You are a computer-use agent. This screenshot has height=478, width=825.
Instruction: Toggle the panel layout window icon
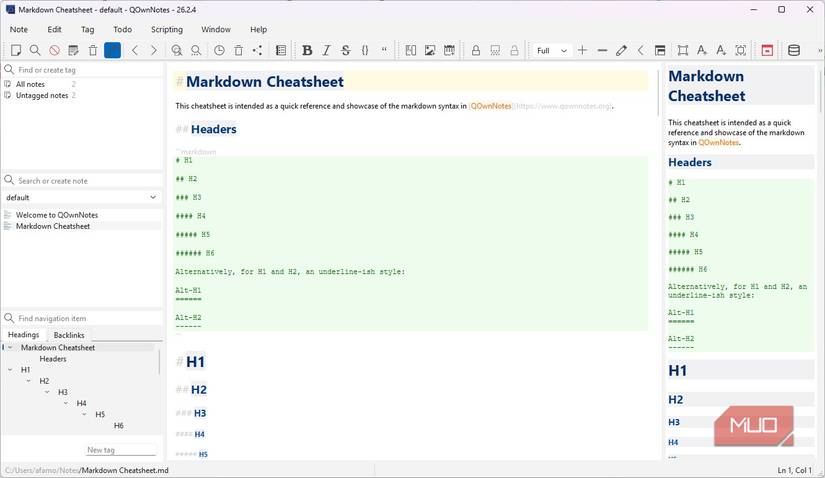point(660,51)
